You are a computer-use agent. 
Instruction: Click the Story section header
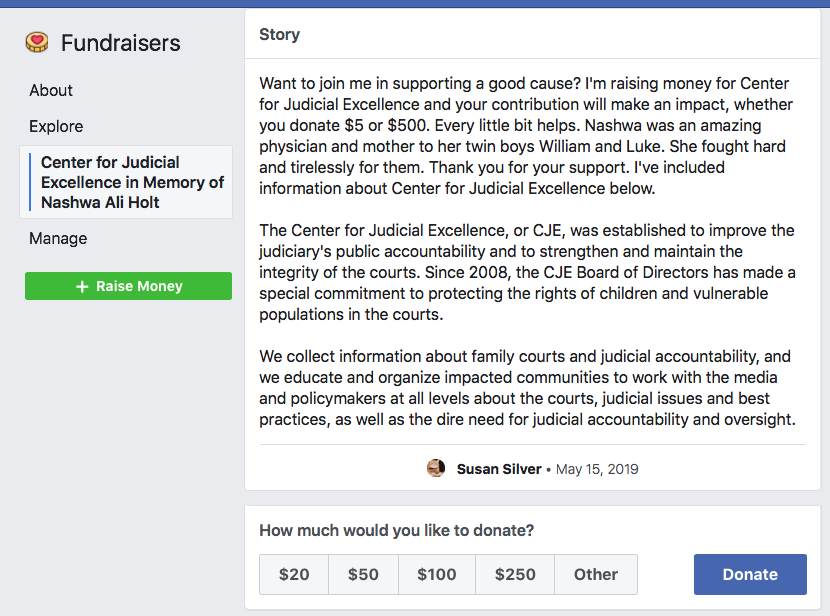coord(279,35)
